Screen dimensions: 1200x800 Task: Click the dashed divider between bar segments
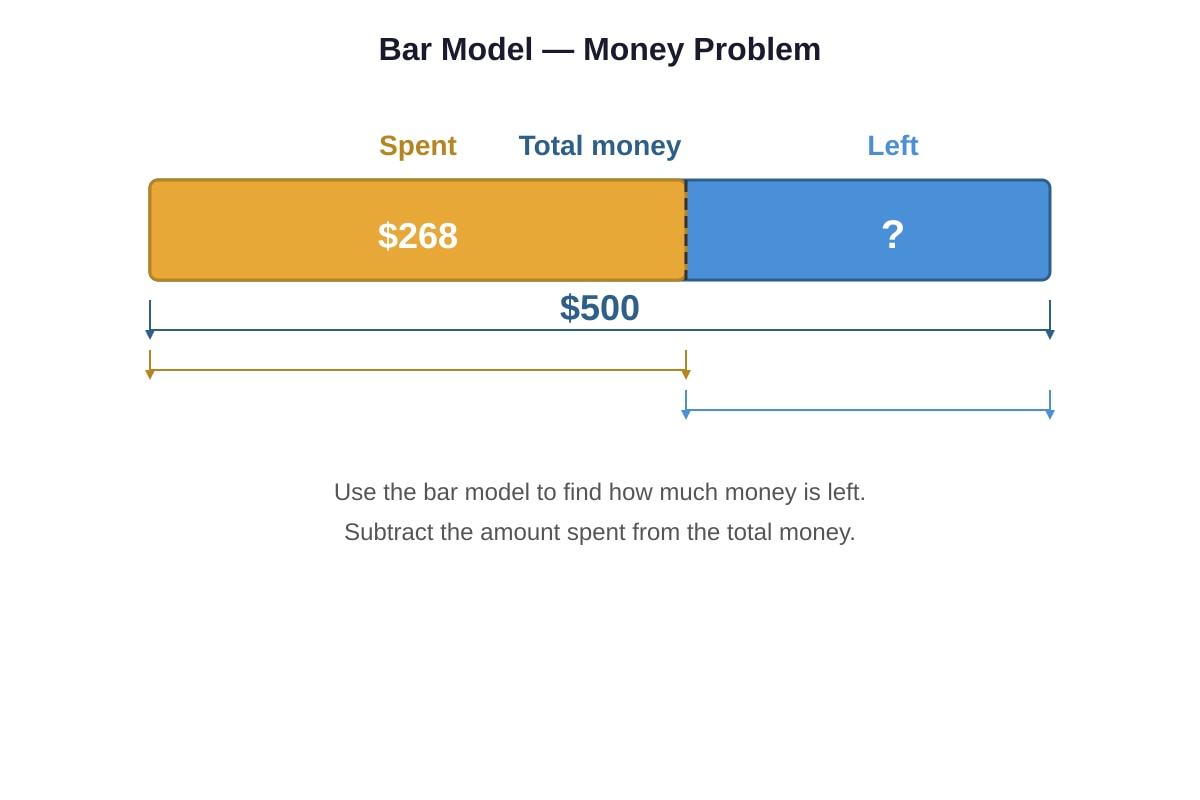(686, 230)
